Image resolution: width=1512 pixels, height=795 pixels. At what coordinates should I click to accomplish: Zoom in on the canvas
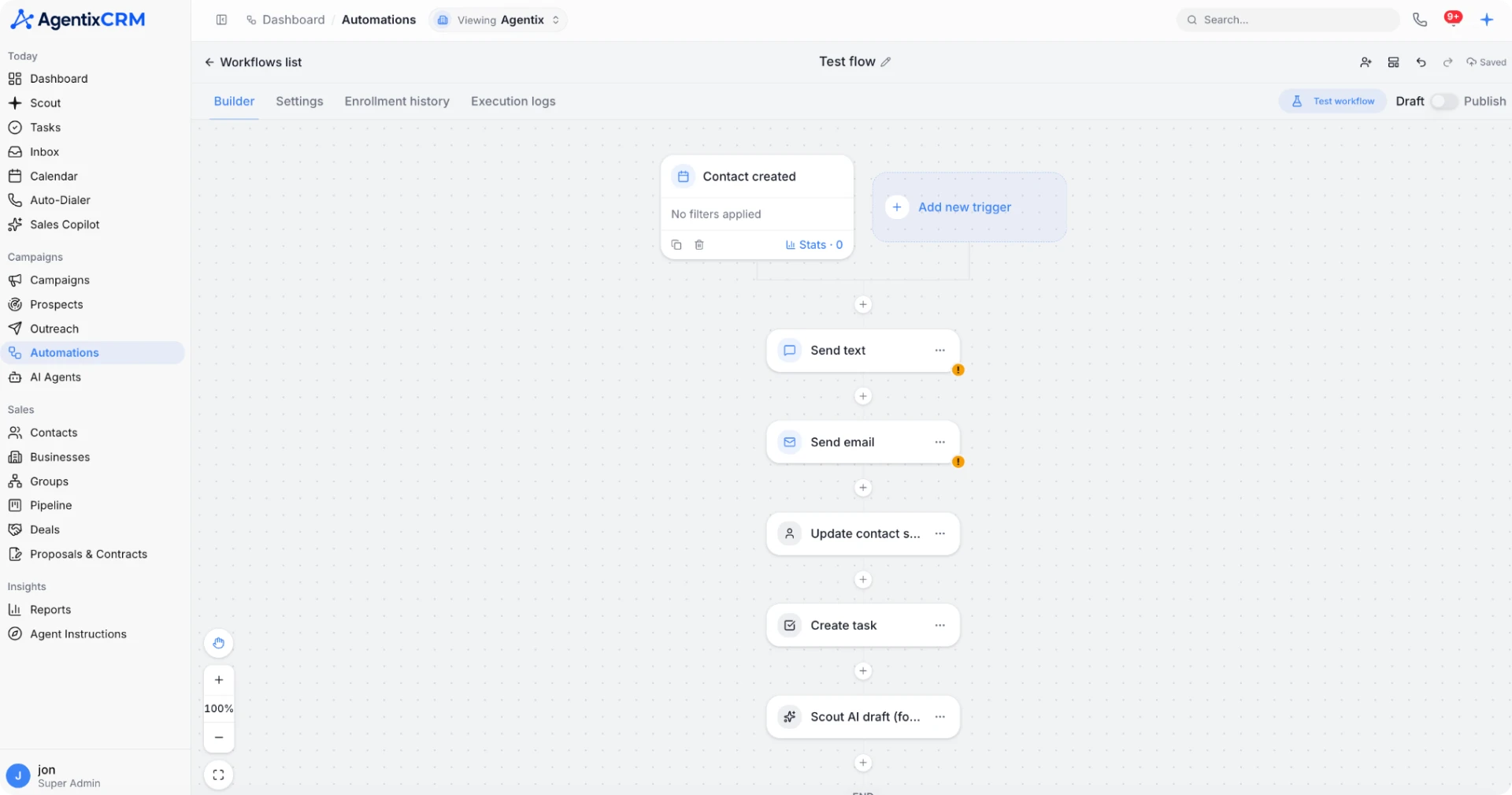click(219, 680)
